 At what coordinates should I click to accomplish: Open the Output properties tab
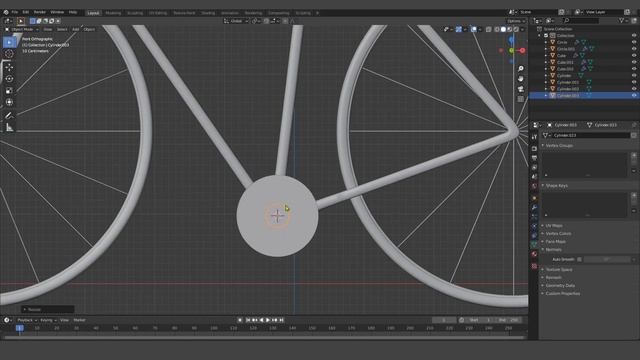pos(534,158)
